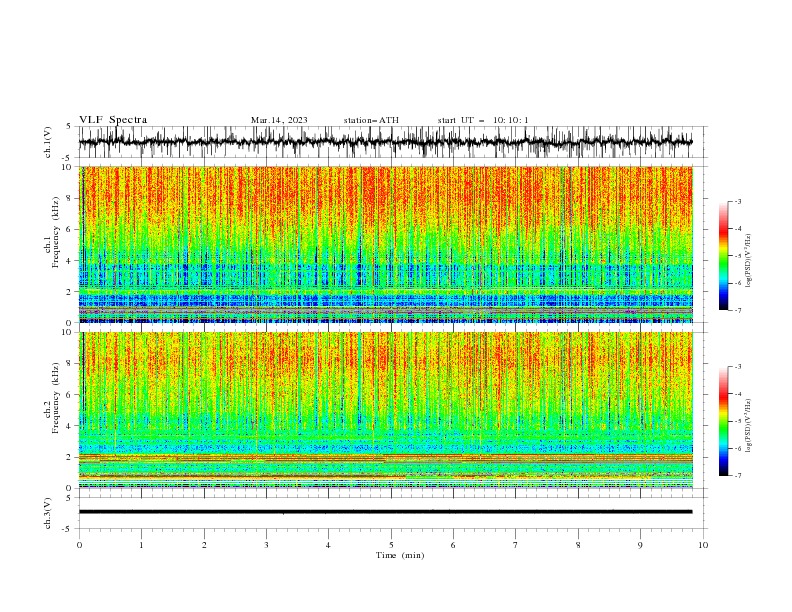Image resolution: width=792 pixels, height=612 pixels.
Task: Click the ch.1 spectrogram panel
Action: tap(386, 244)
